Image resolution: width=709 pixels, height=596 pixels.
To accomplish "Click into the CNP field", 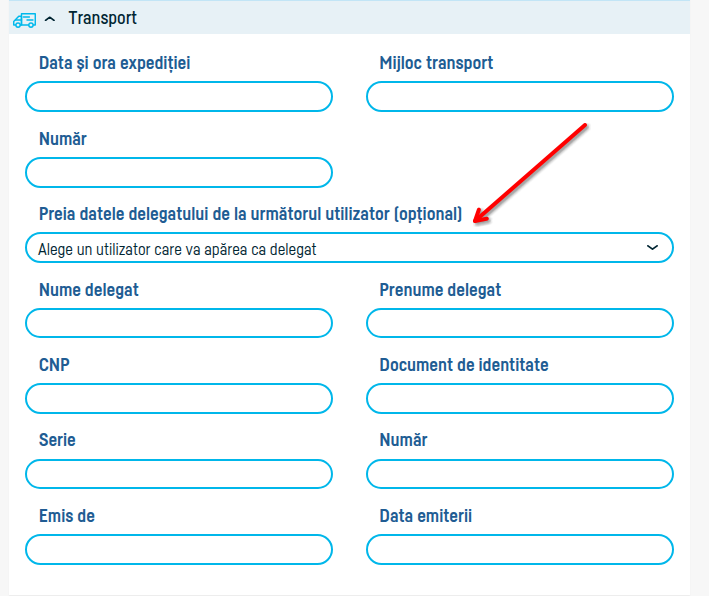I will tap(179, 398).
